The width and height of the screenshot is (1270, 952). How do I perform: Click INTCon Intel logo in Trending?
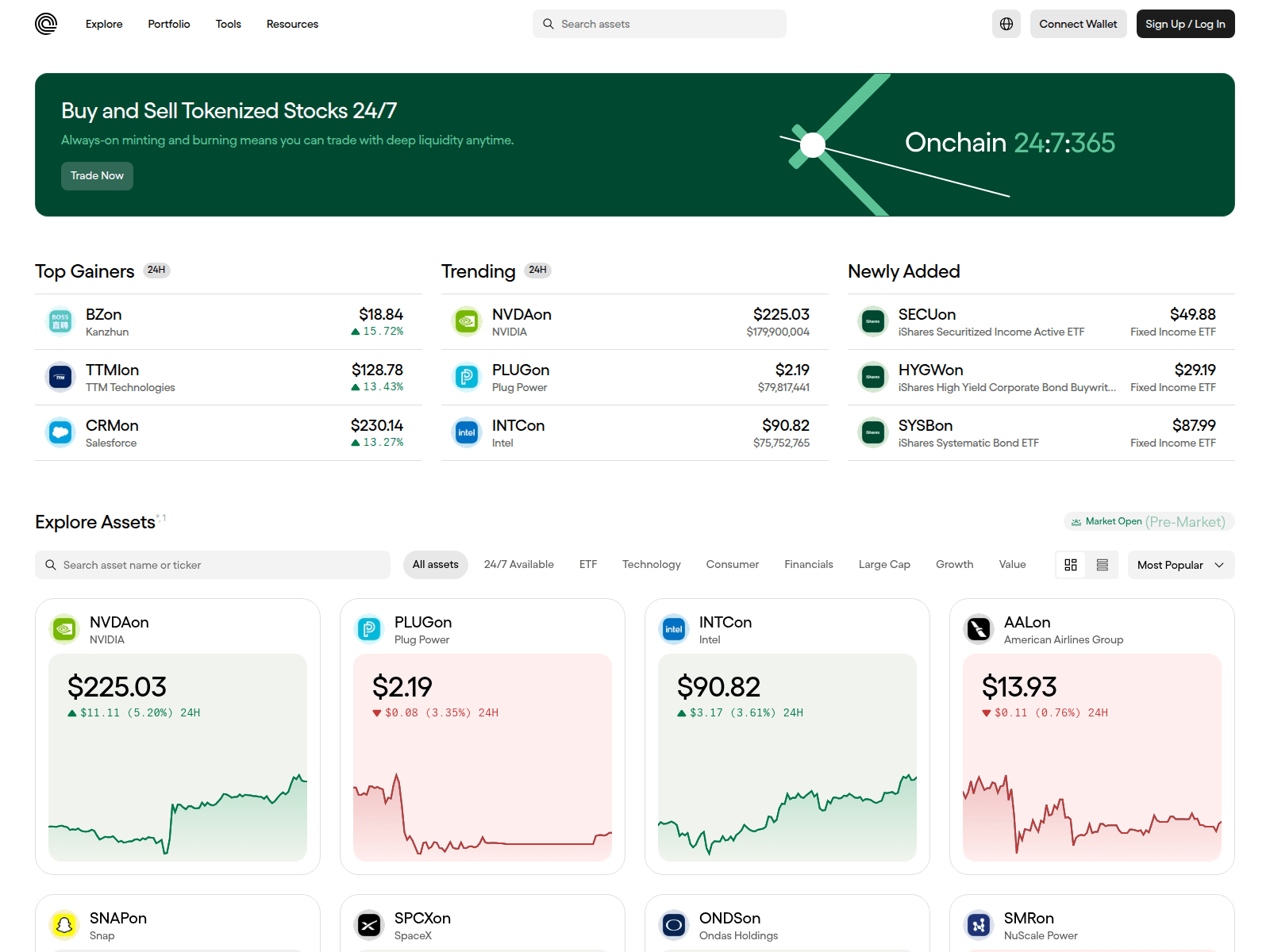[x=467, y=433]
